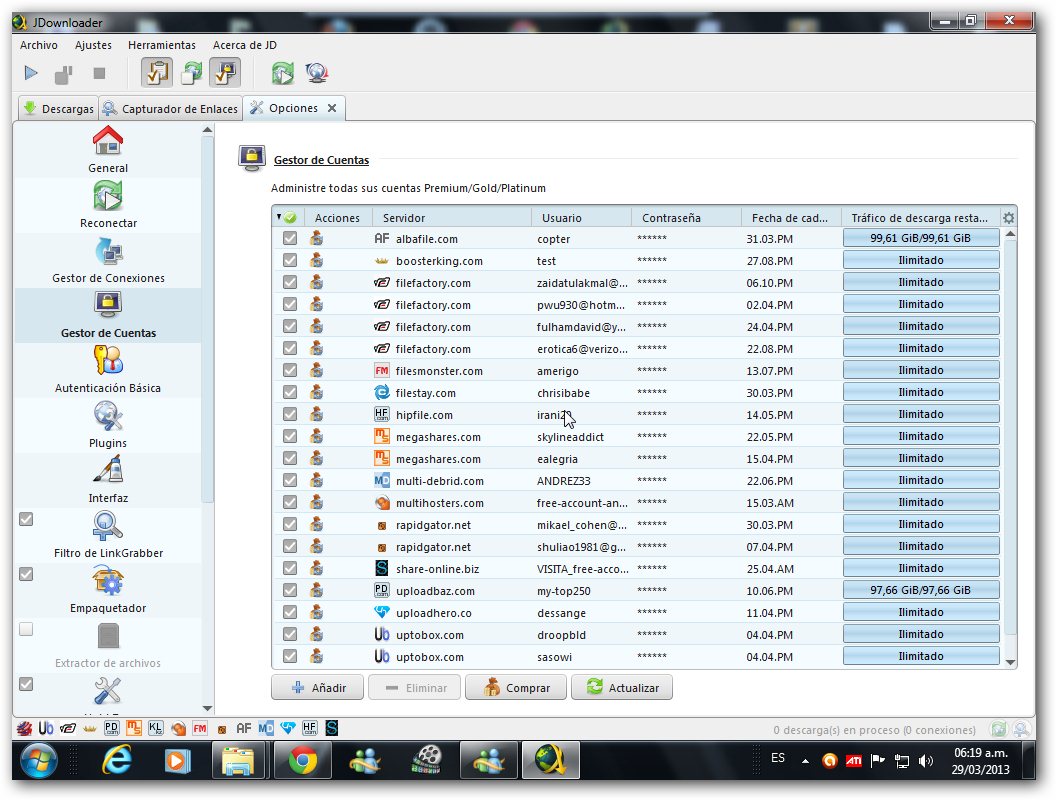Click the volume icon in system tray

pyautogui.click(x=927, y=761)
